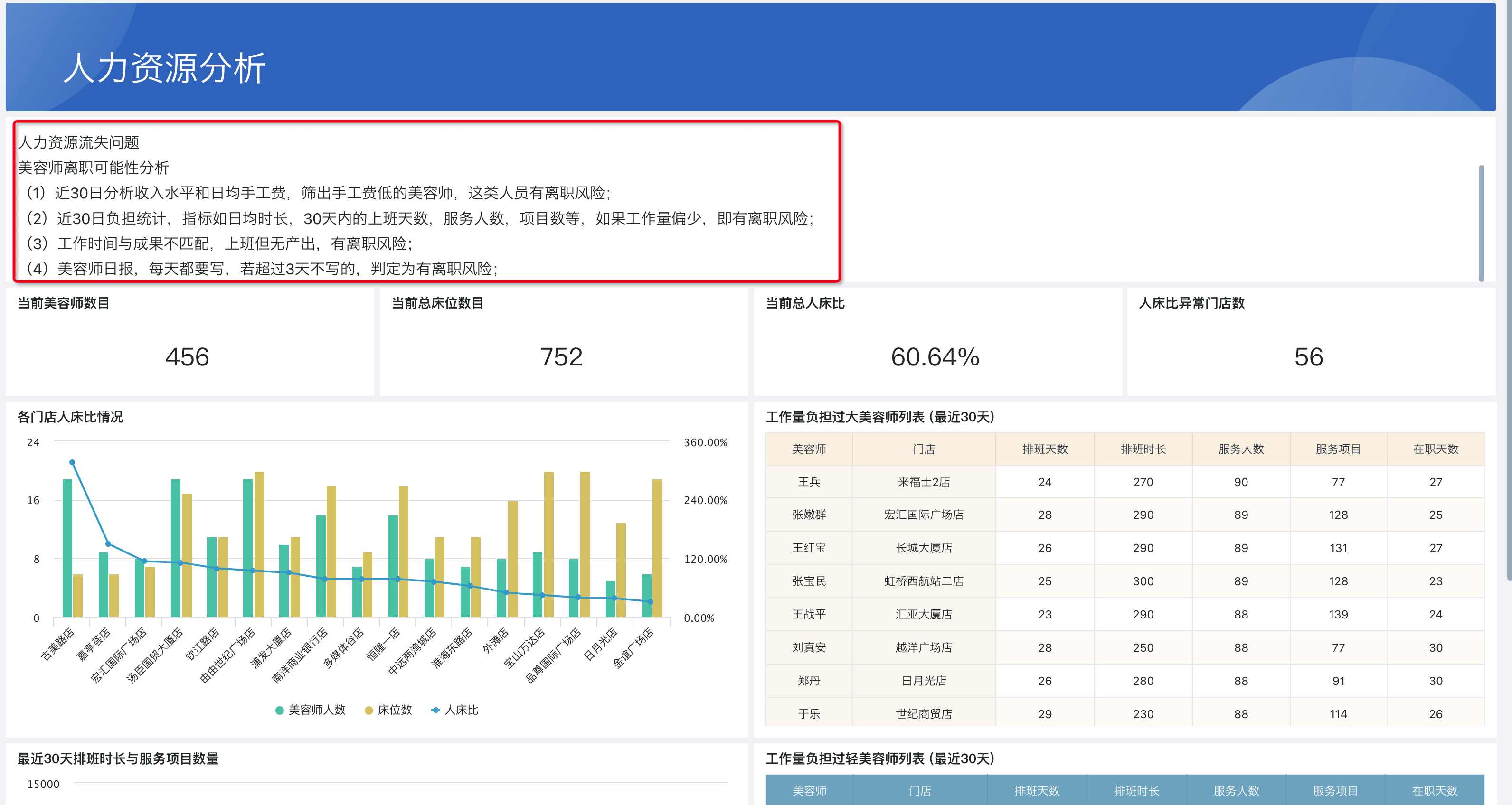Click the 服务人数 header in 负担过大 table
Image resolution: width=1512 pixels, height=805 pixels.
point(1241,449)
